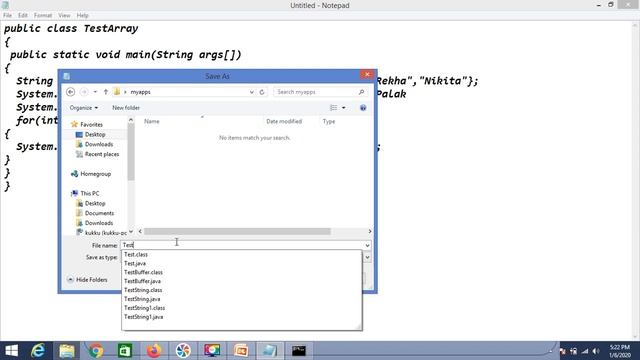This screenshot has height=360, width=640.
Task: Expand the address bar history dropdown
Action: click(251, 92)
